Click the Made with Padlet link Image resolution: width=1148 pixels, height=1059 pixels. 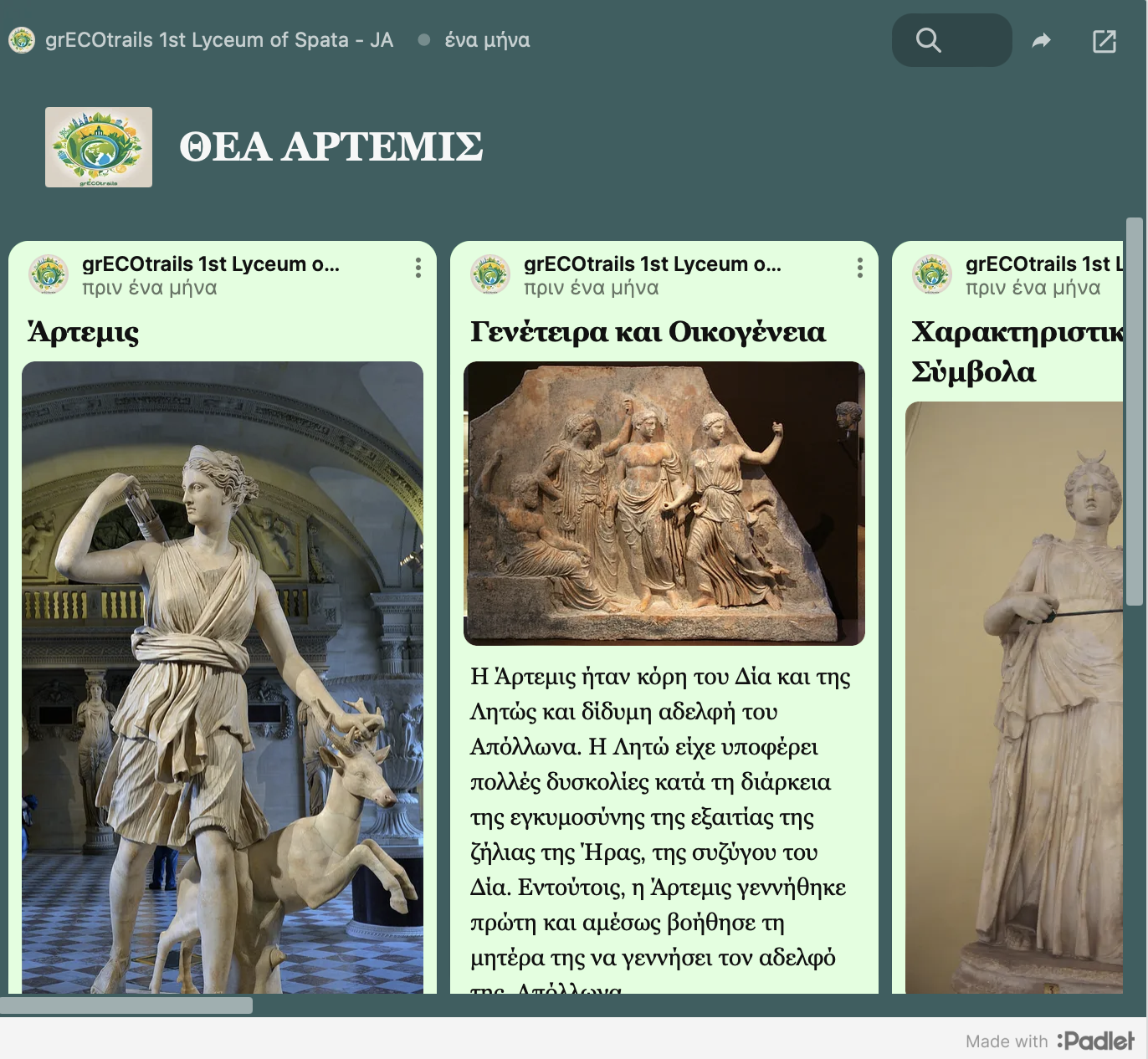coord(1050,1041)
